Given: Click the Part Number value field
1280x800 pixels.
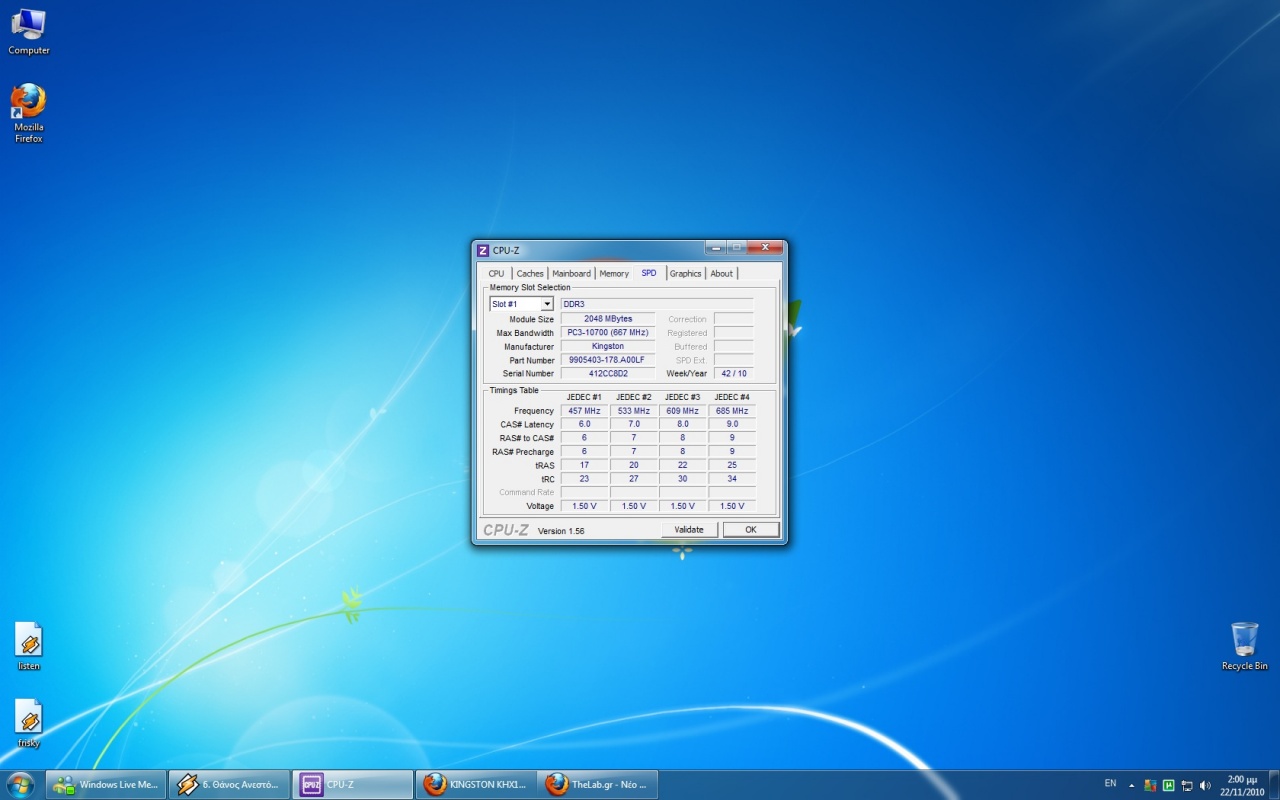Looking at the screenshot, I should point(607,360).
